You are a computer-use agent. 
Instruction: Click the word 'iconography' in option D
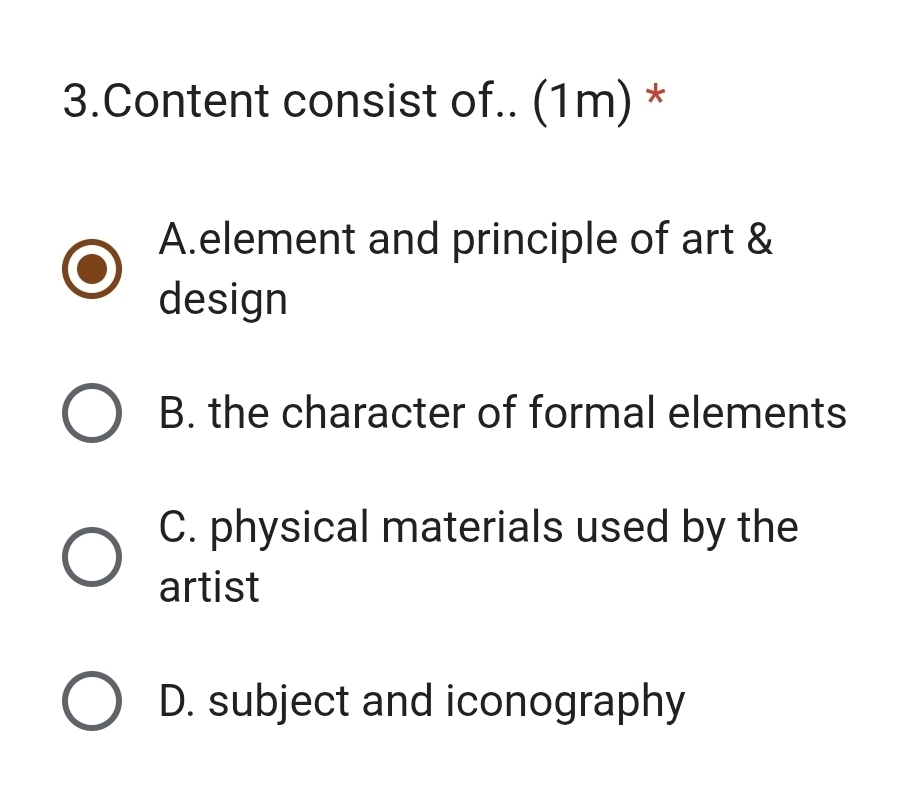tap(565, 701)
